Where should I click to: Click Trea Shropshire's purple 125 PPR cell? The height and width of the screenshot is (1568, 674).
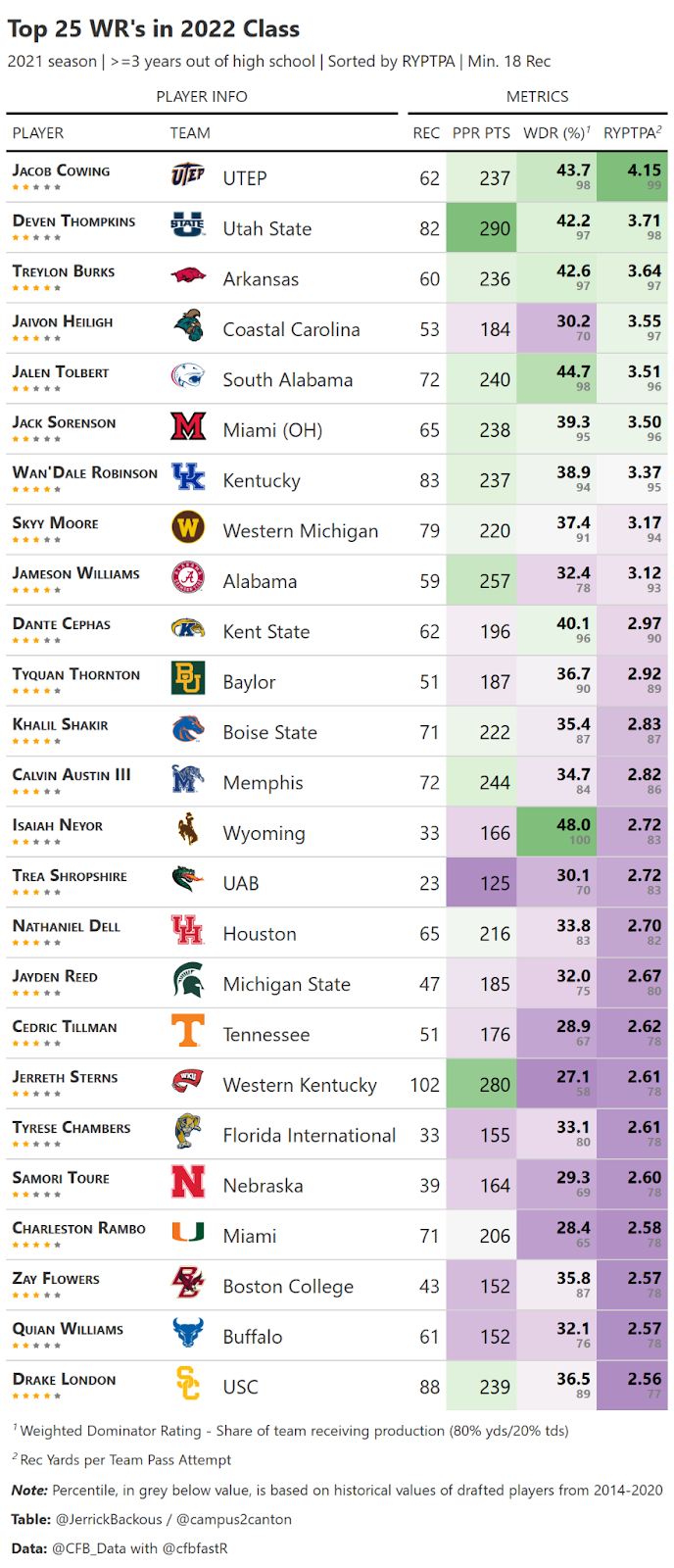[x=481, y=882]
